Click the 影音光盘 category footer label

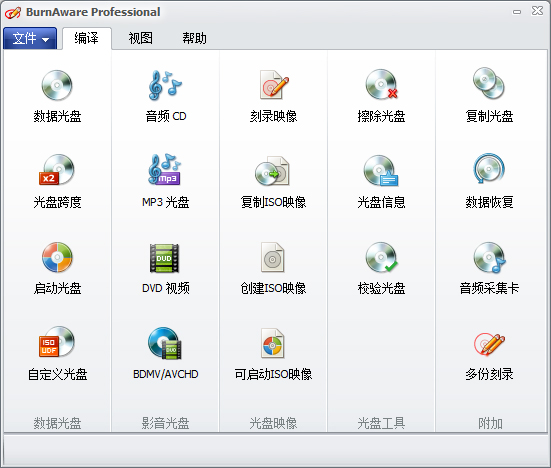click(165, 423)
